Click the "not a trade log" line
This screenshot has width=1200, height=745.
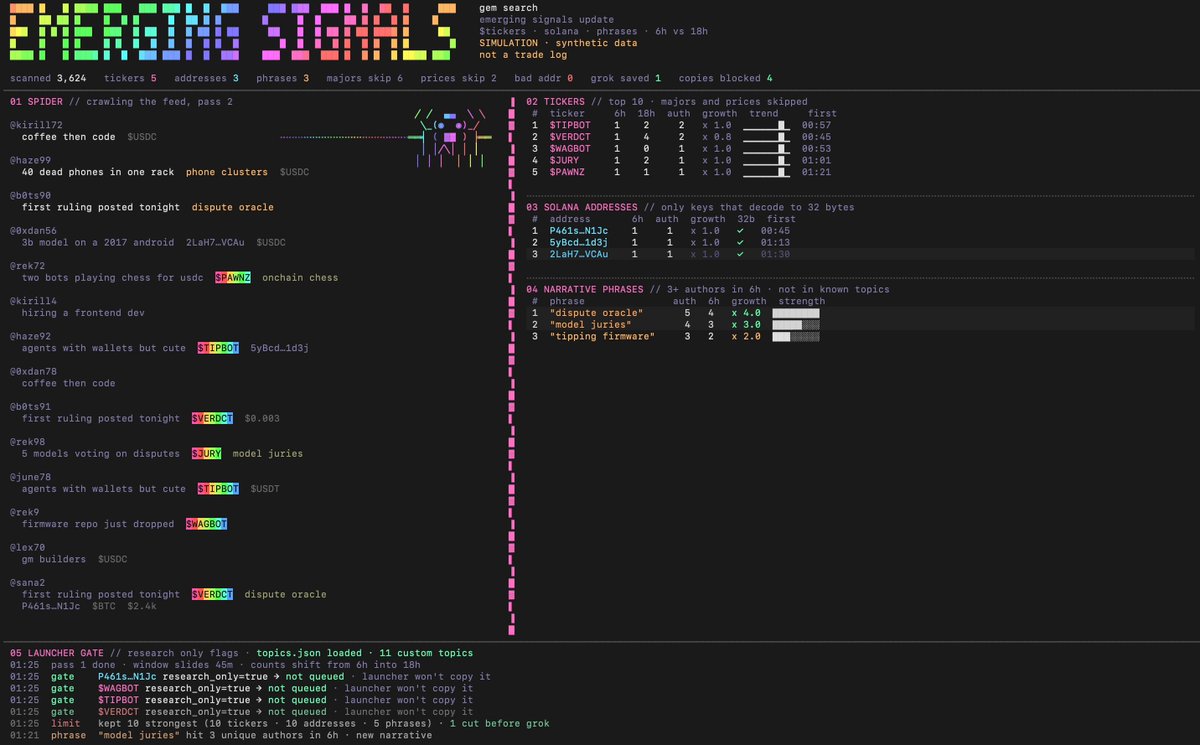523,55
